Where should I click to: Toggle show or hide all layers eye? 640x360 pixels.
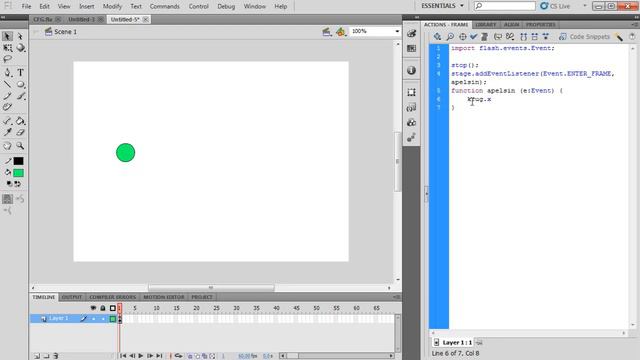tap(93, 308)
